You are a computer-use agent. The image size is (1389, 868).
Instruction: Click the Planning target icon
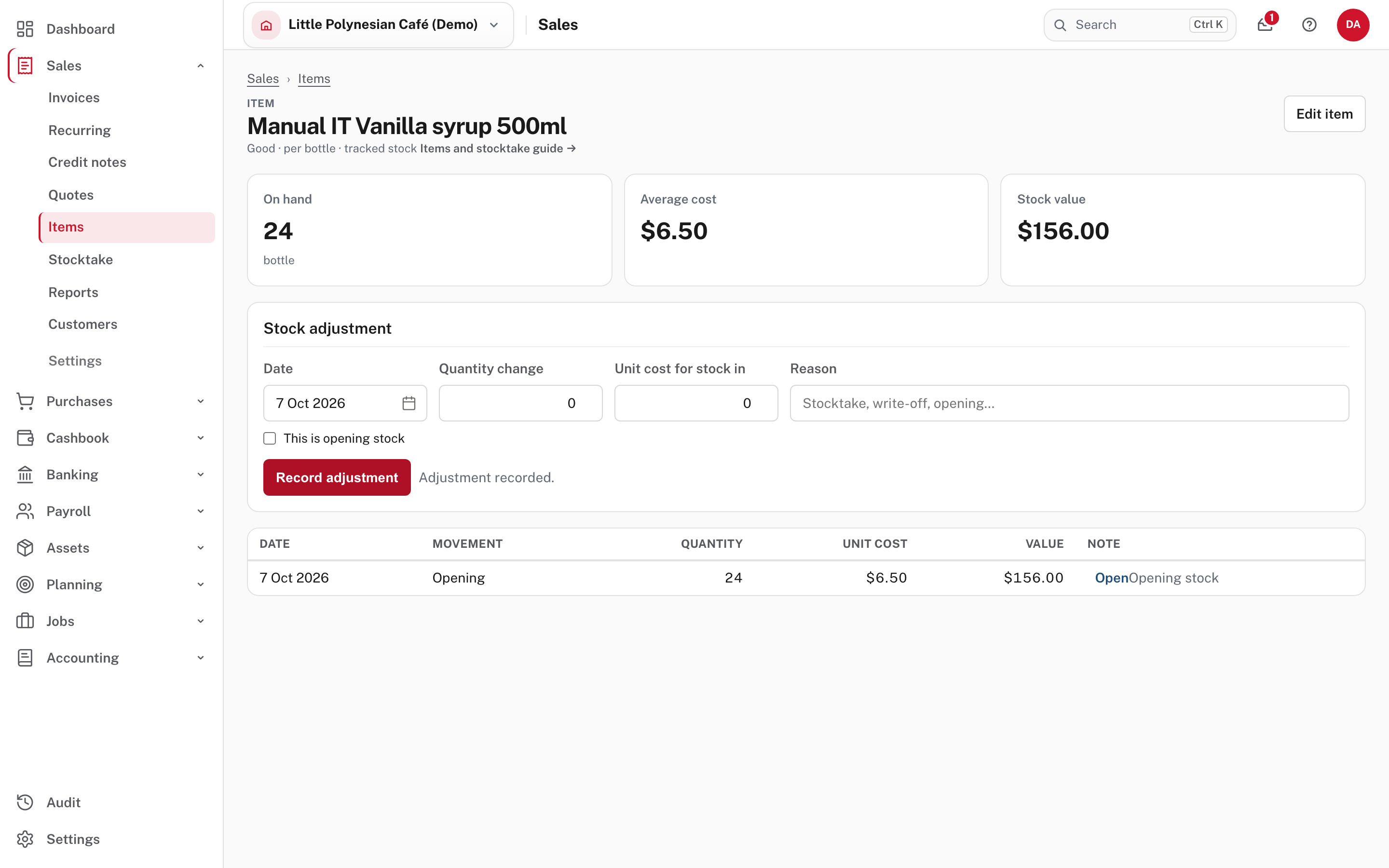point(25,584)
